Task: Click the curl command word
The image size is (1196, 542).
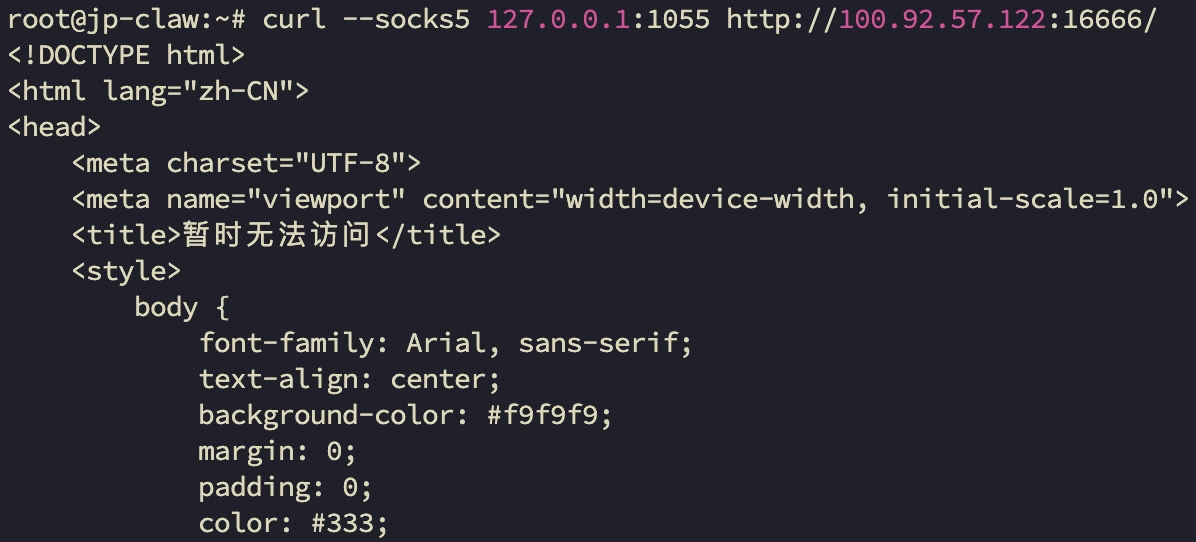Action: pyautogui.click(x=294, y=19)
